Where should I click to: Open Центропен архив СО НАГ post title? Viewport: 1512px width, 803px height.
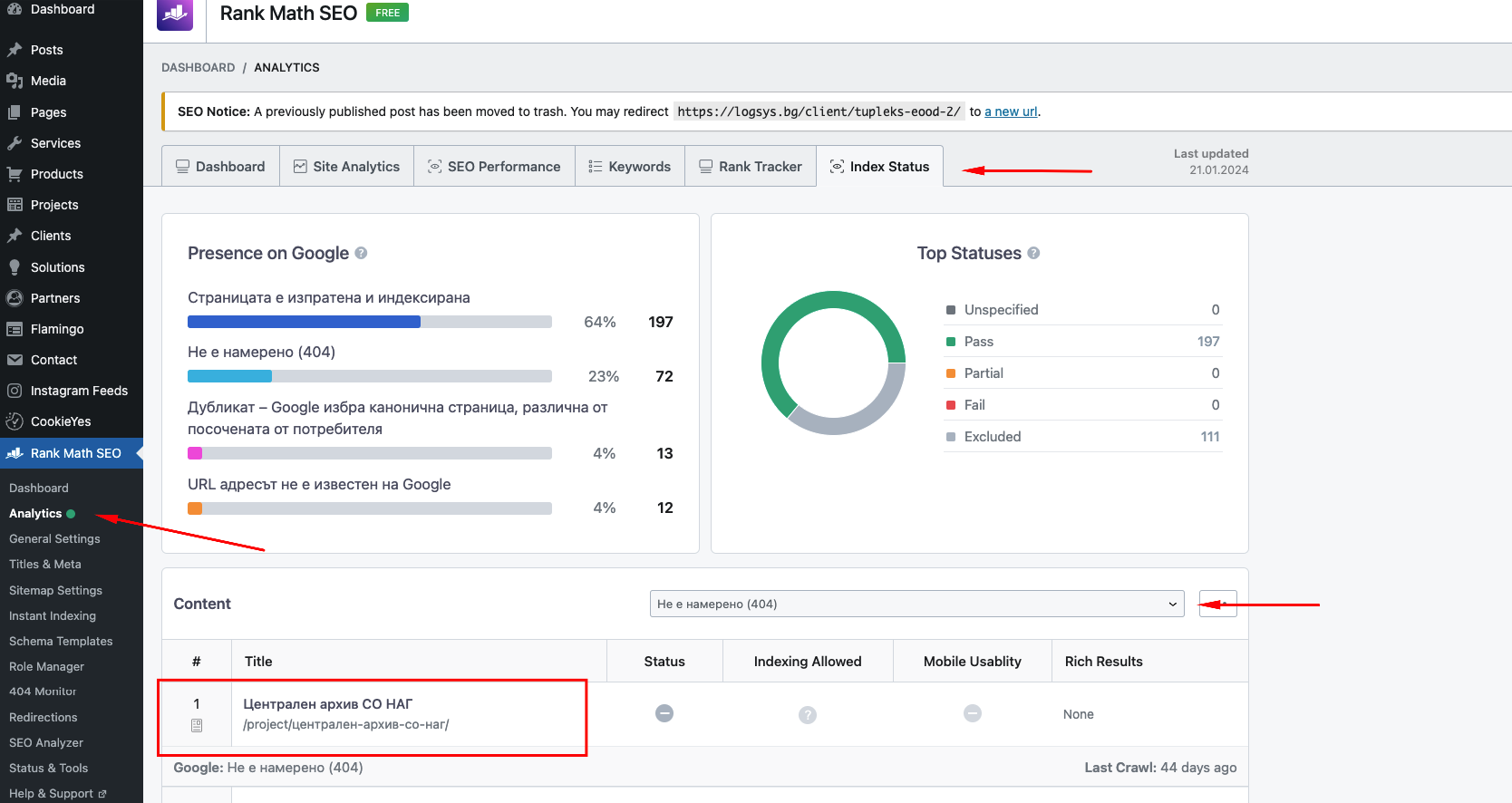click(x=328, y=704)
